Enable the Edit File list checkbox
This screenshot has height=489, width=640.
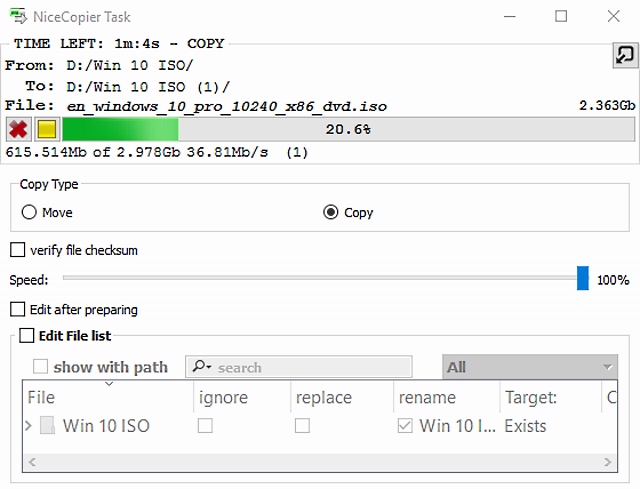[x=26, y=336]
